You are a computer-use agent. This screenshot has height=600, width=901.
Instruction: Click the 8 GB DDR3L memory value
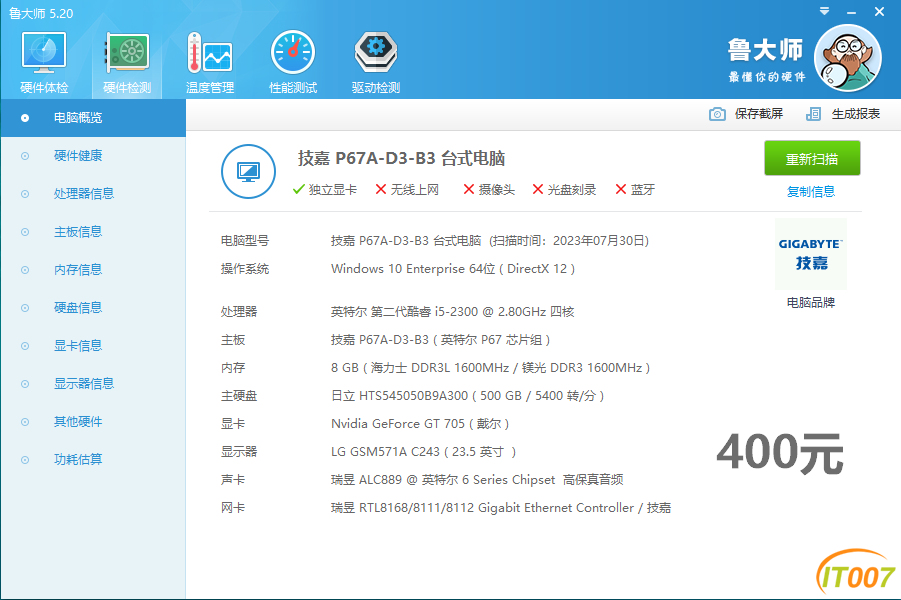490,368
